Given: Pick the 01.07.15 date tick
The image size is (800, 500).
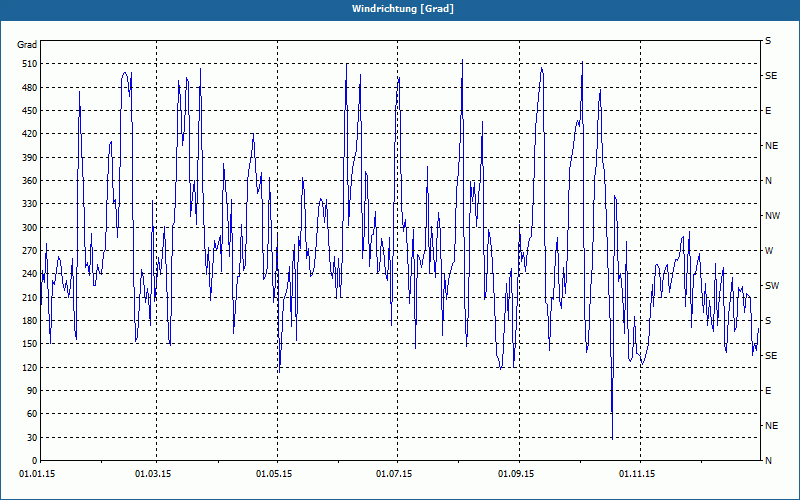Looking at the screenshot, I should pos(394,474).
